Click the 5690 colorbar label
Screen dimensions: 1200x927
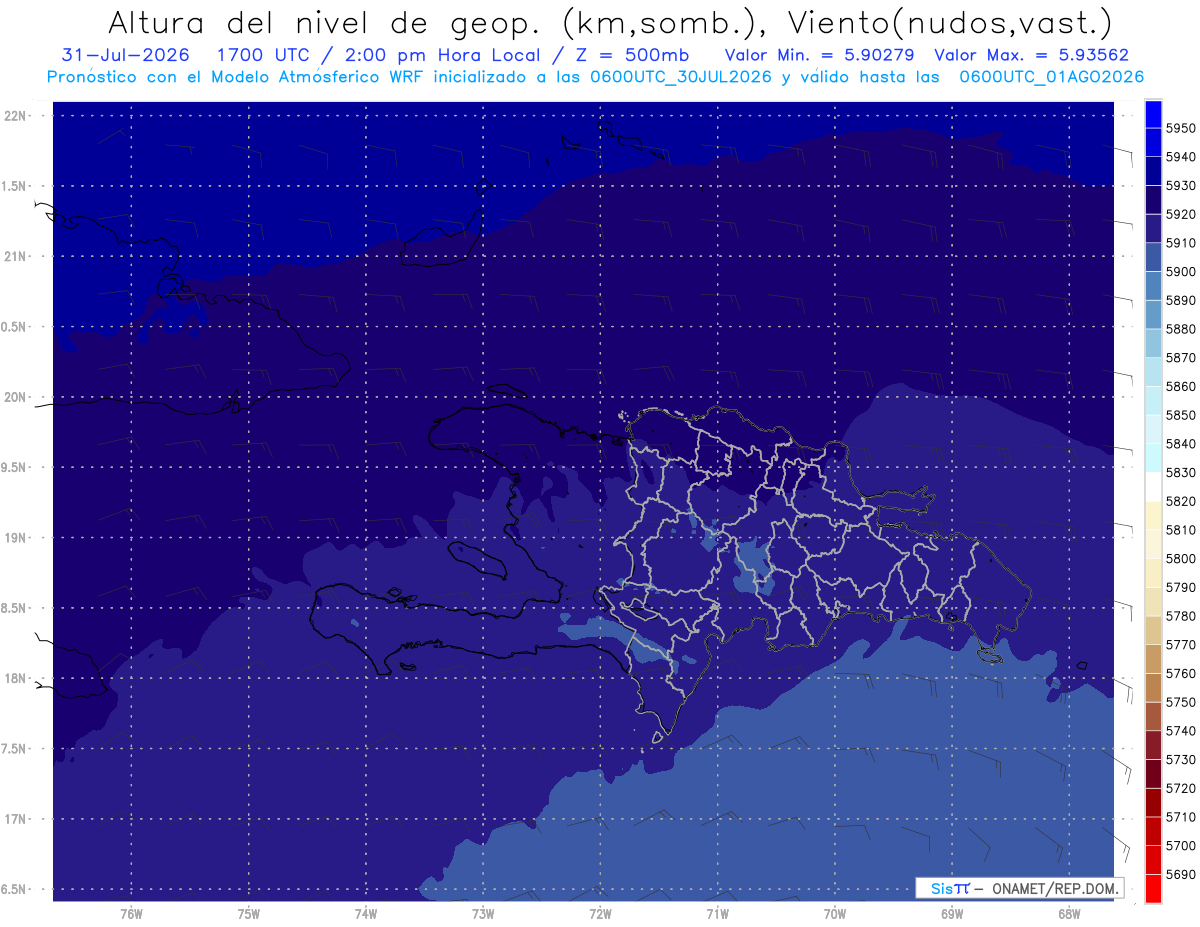(1181, 874)
